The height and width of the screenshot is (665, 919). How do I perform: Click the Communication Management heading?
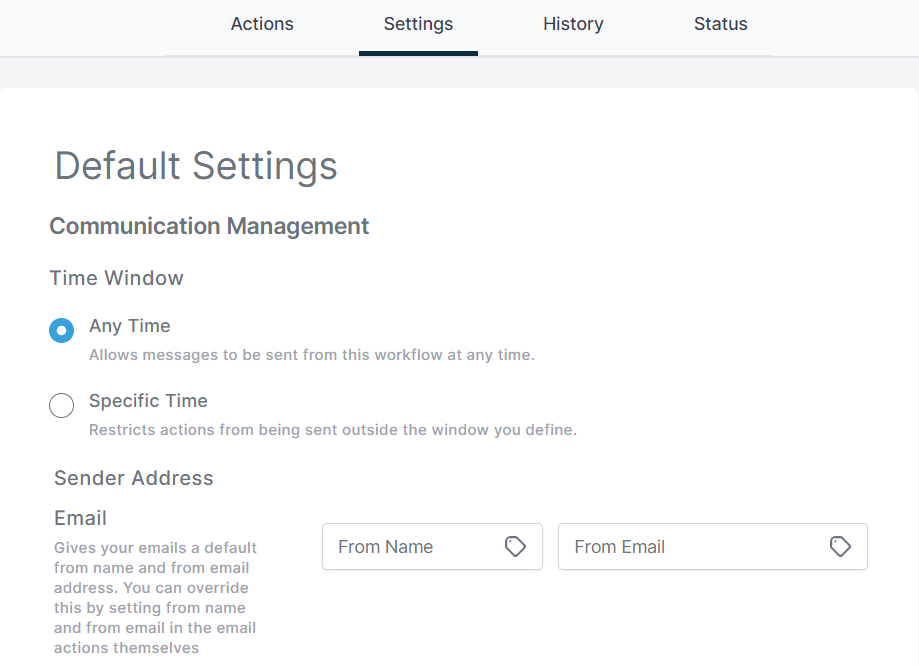tap(209, 227)
